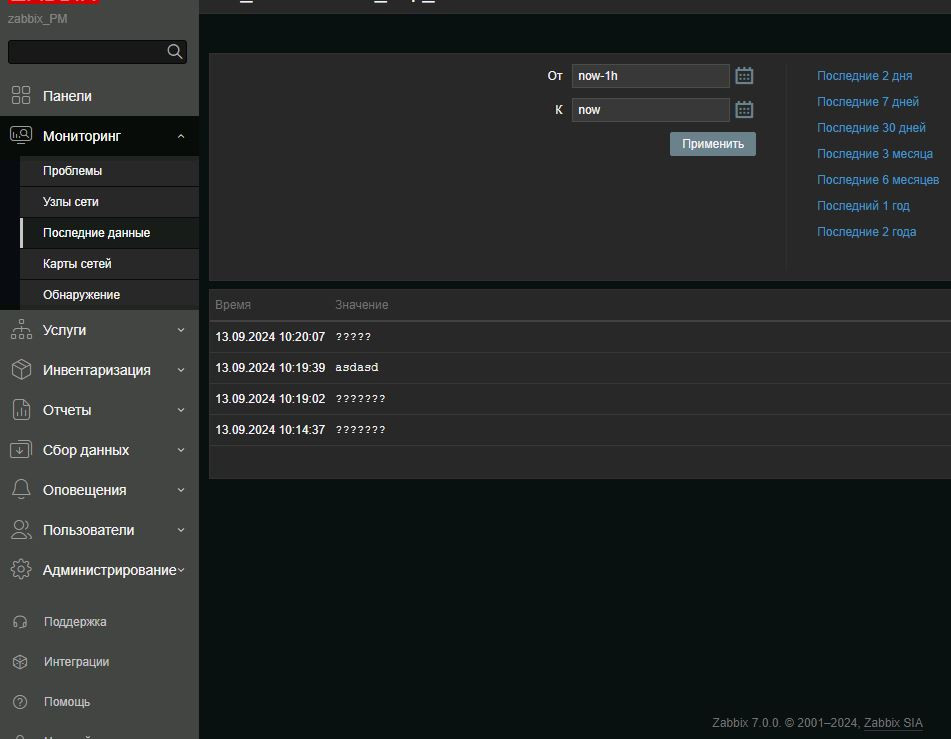Open the Обнаружение submenu item
The width and height of the screenshot is (951, 739).
81,295
